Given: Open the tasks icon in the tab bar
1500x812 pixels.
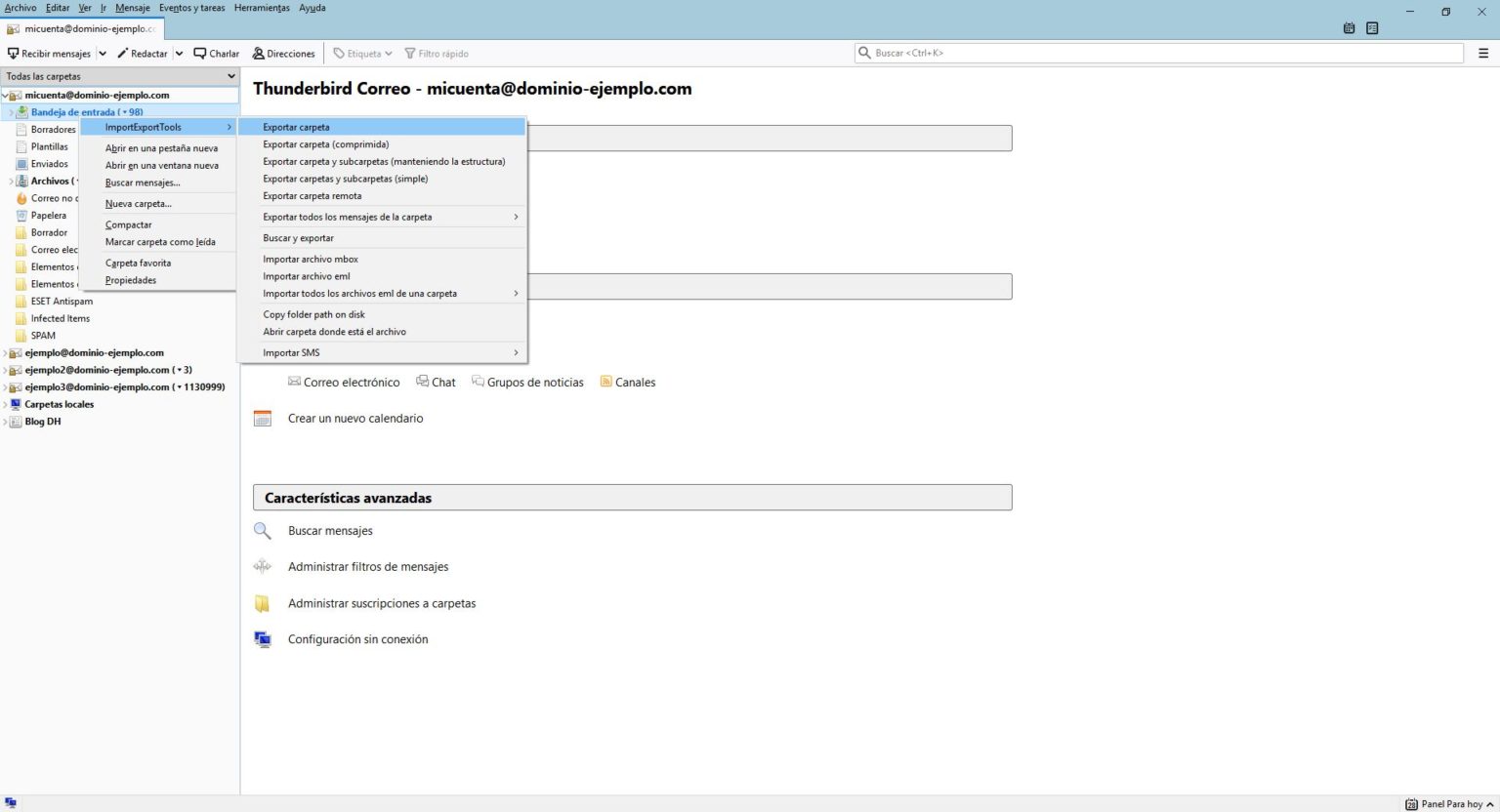Looking at the screenshot, I should click(1372, 28).
